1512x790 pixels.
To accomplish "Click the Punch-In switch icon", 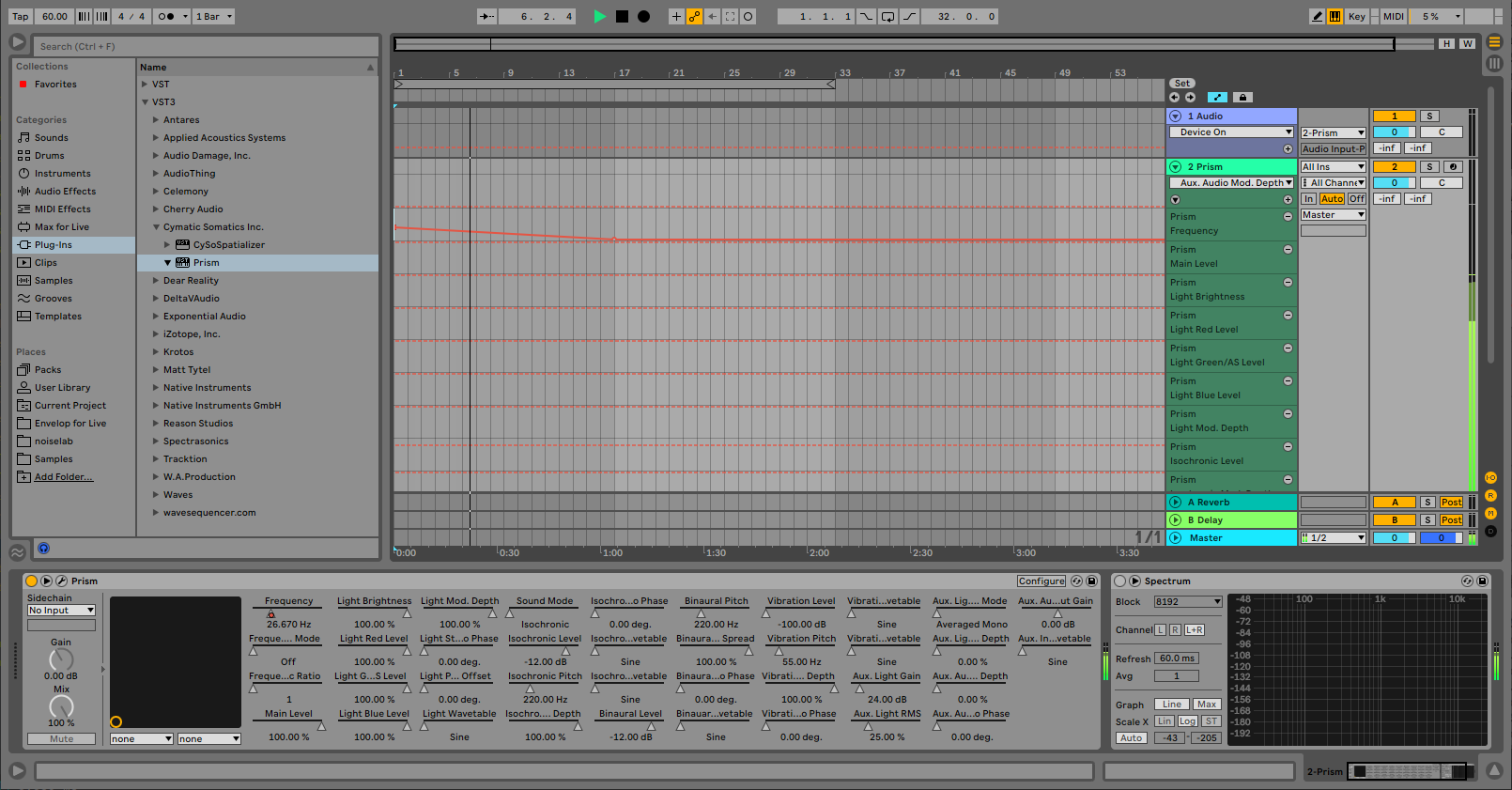I will tap(866, 16).
